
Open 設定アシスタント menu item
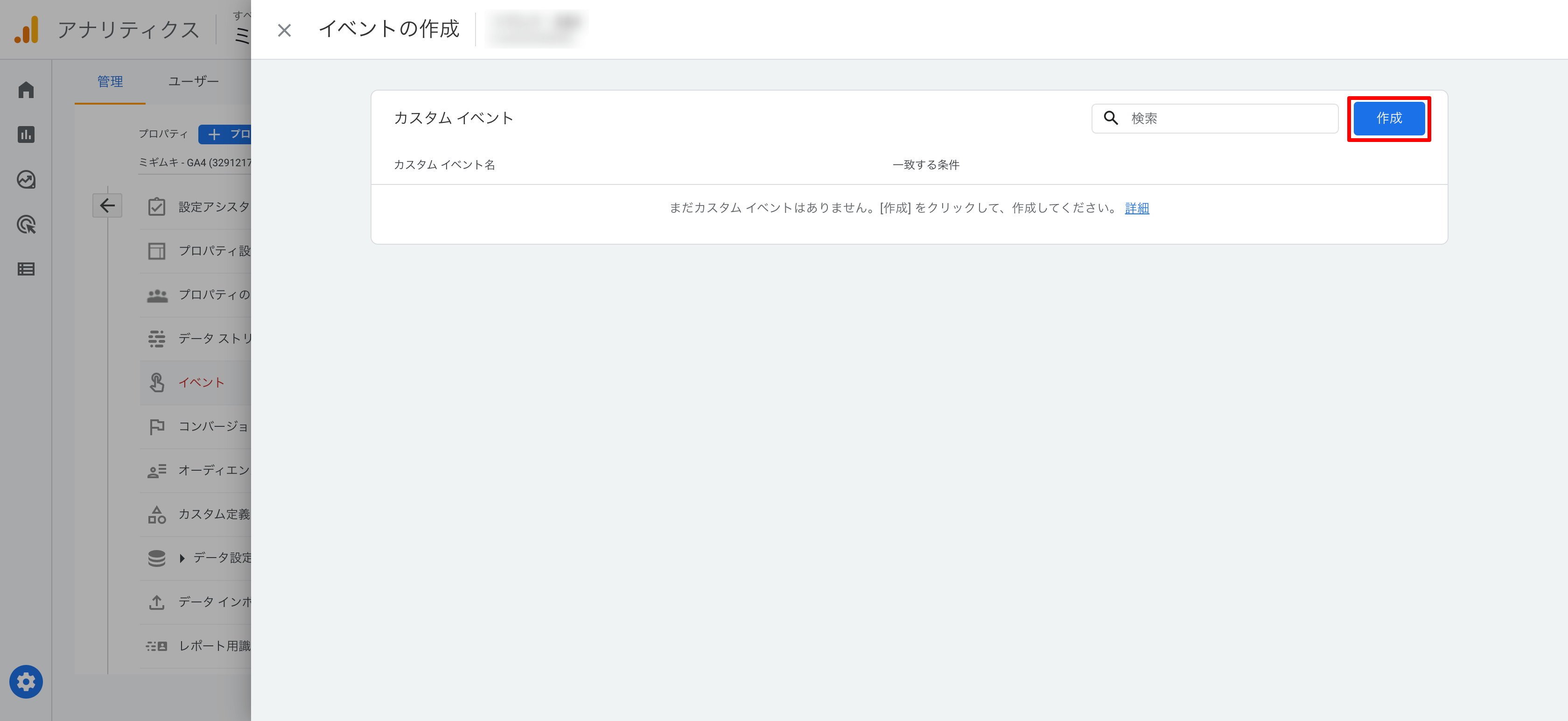pyautogui.click(x=196, y=207)
